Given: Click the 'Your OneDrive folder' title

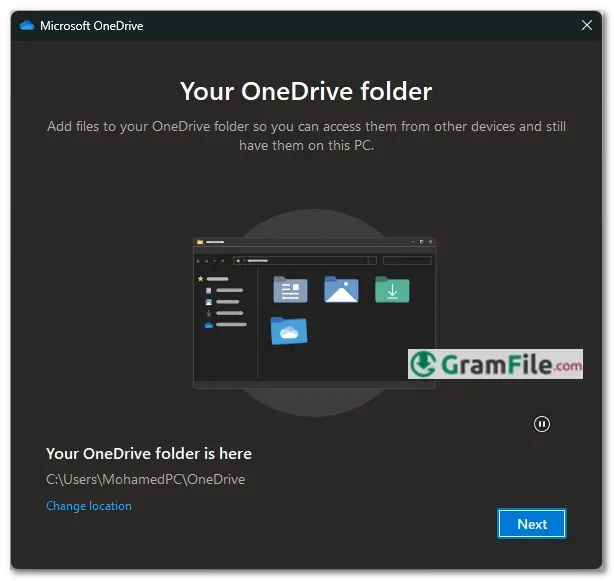Looking at the screenshot, I should point(306,91).
